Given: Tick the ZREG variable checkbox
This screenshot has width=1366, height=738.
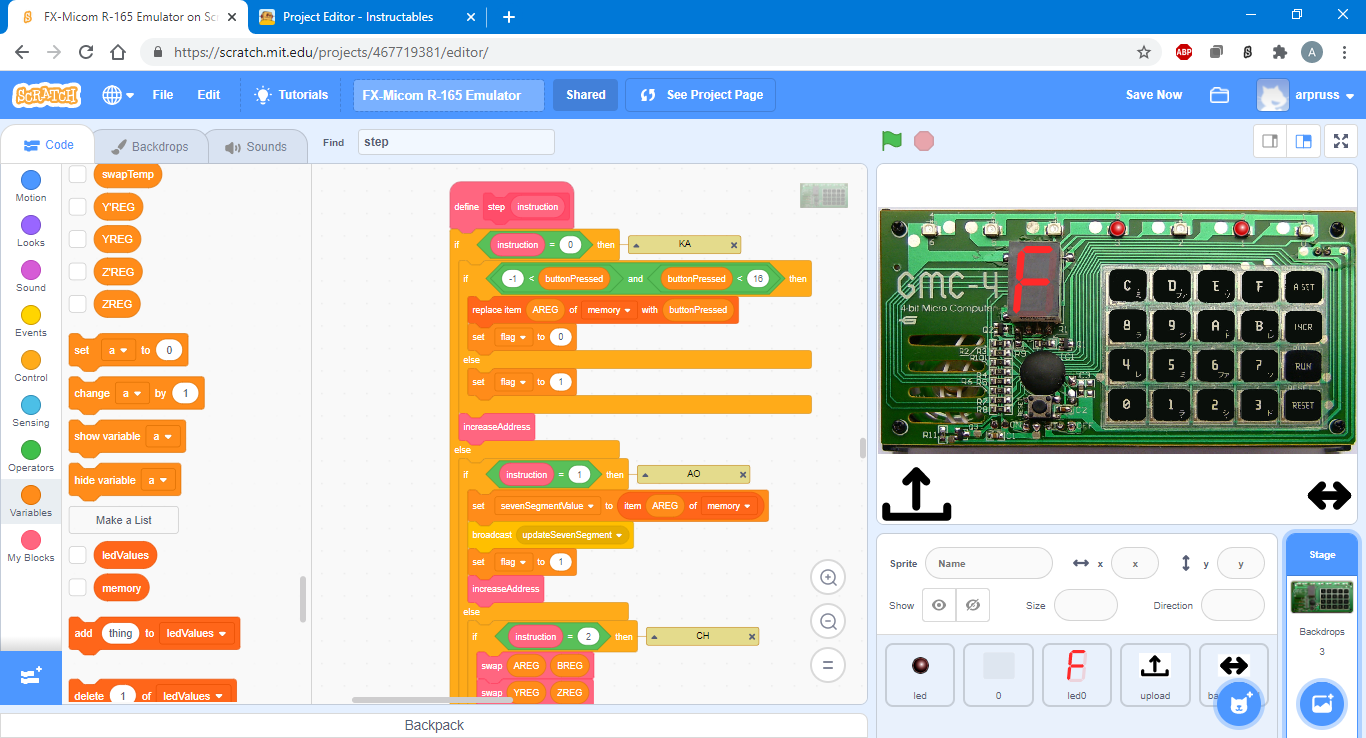Looking at the screenshot, I should 77,303.
